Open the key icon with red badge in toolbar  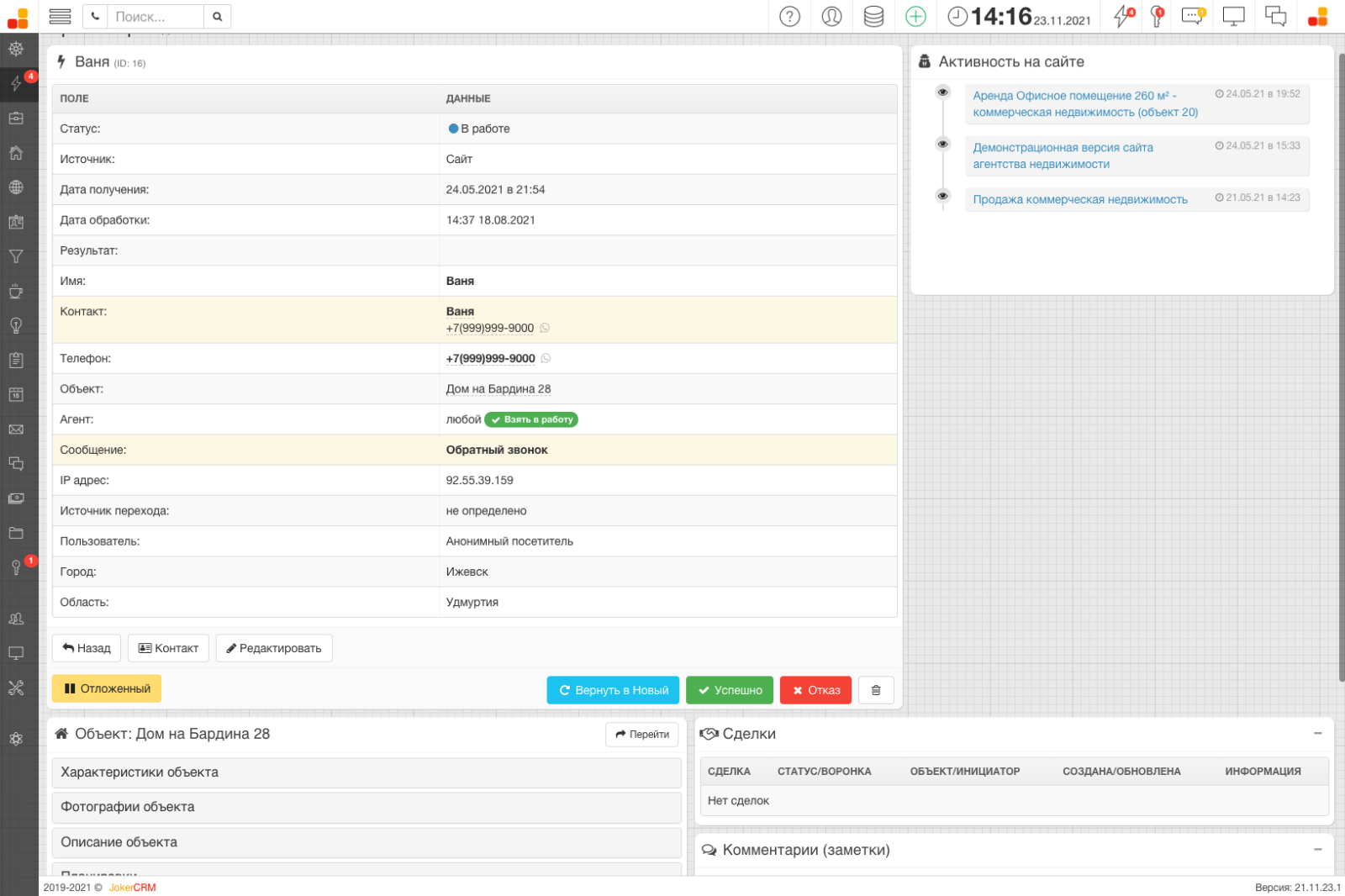1156,16
